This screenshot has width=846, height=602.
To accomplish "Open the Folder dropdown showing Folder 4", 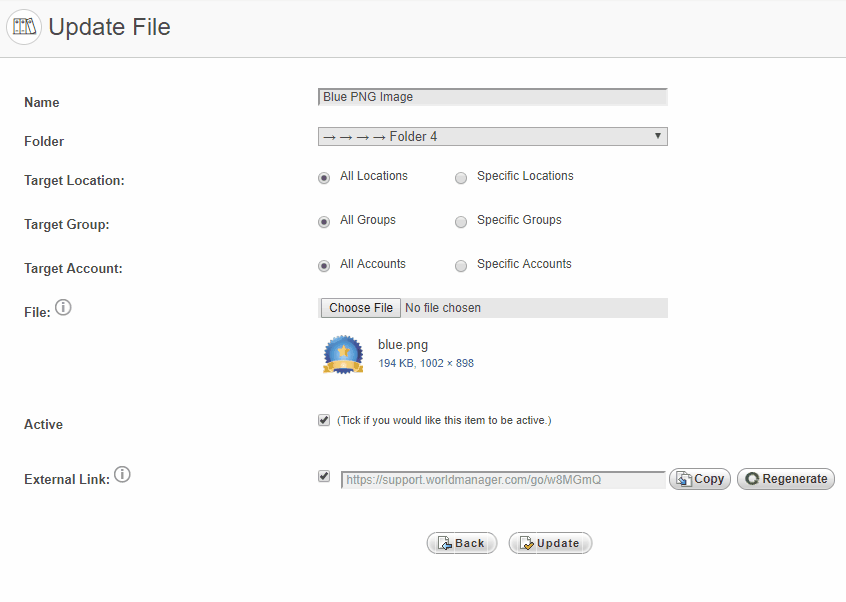I will (493, 136).
